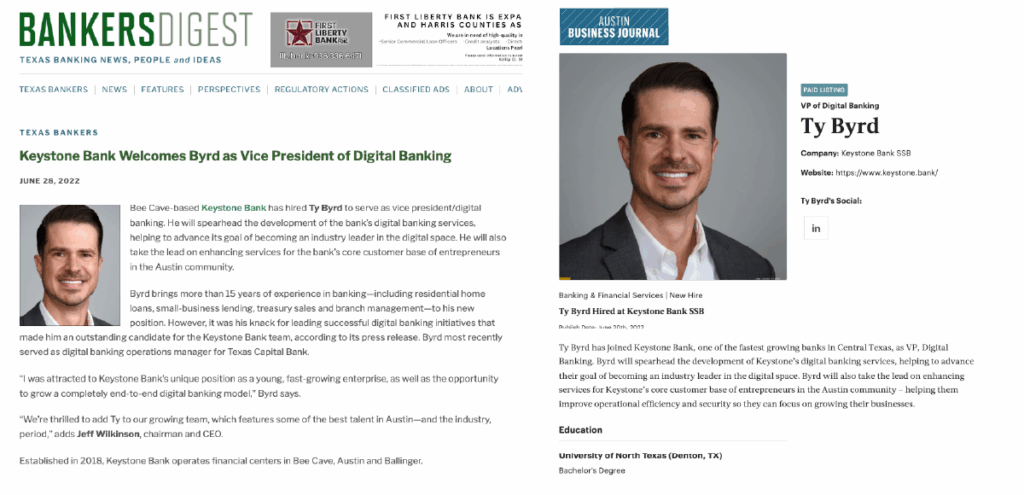Go to the News menu item
The image size is (1024, 495).
(114, 89)
